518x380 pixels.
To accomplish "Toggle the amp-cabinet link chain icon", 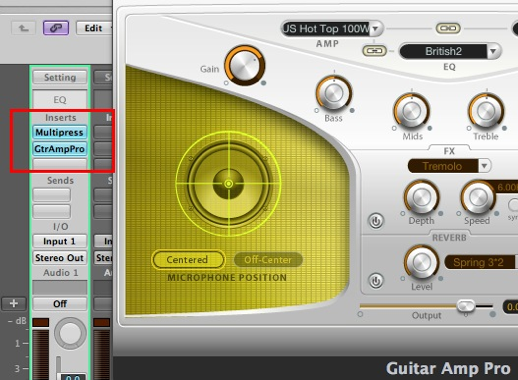I will (x=448, y=28).
